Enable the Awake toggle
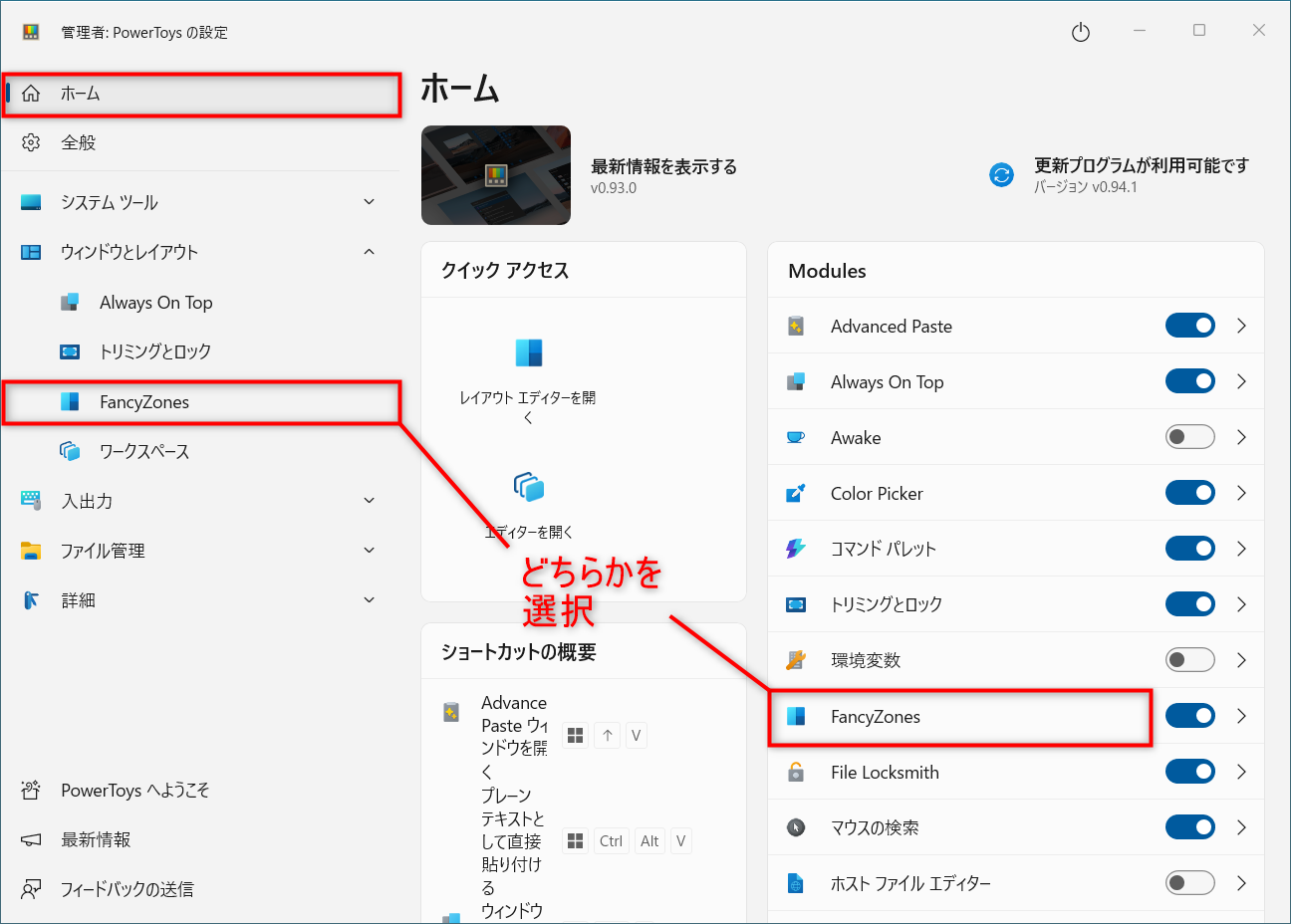The image size is (1291, 924). pyautogui.click(x=1189, y=437)
